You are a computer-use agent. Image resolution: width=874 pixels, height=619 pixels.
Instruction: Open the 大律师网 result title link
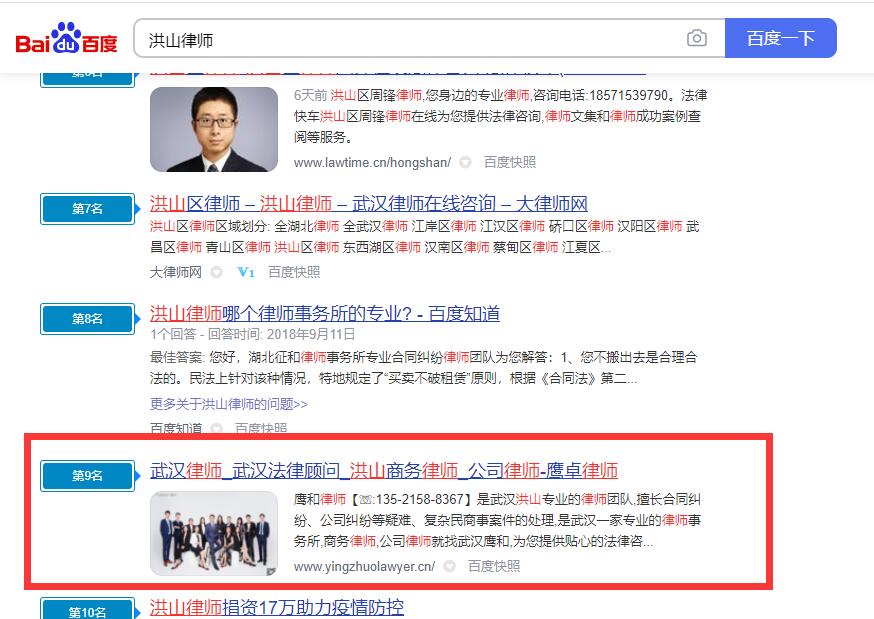click(368, 203)
